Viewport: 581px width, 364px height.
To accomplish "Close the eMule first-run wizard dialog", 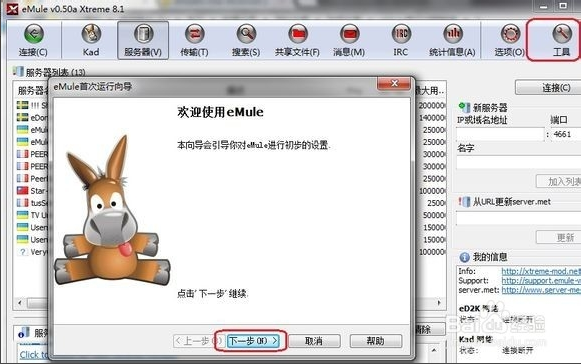I will coord(394,83).
